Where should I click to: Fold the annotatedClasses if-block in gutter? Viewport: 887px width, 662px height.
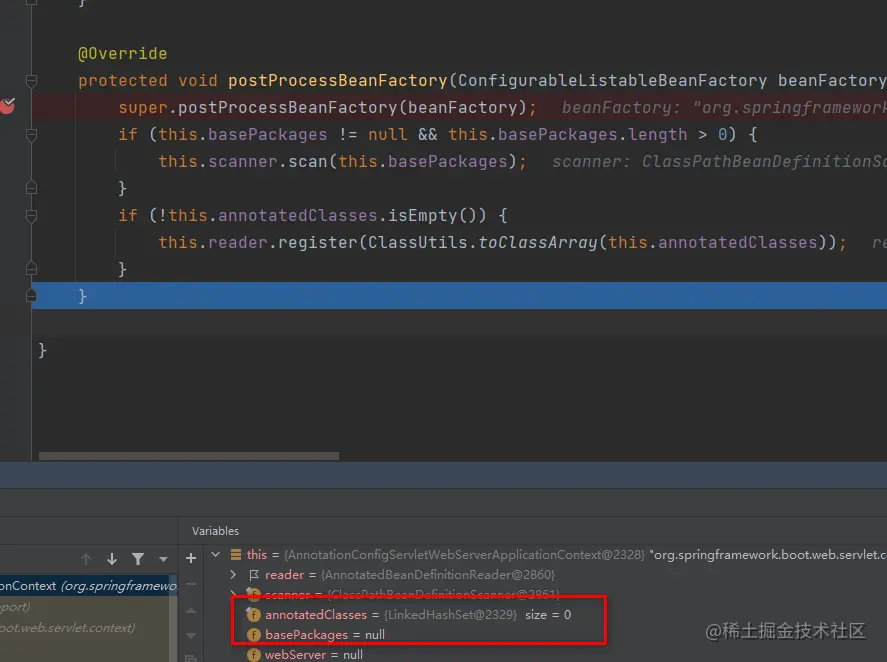(32, 216)
